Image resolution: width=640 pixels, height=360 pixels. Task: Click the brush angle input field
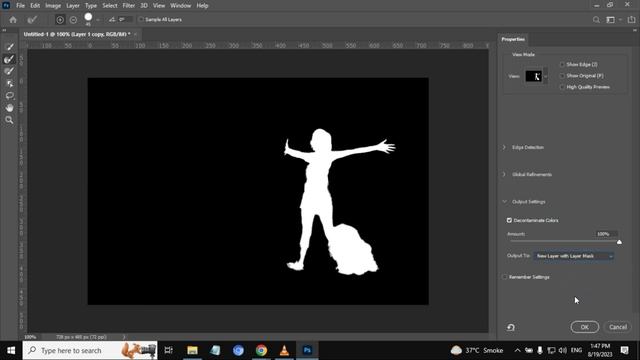(x=126, y=19)
